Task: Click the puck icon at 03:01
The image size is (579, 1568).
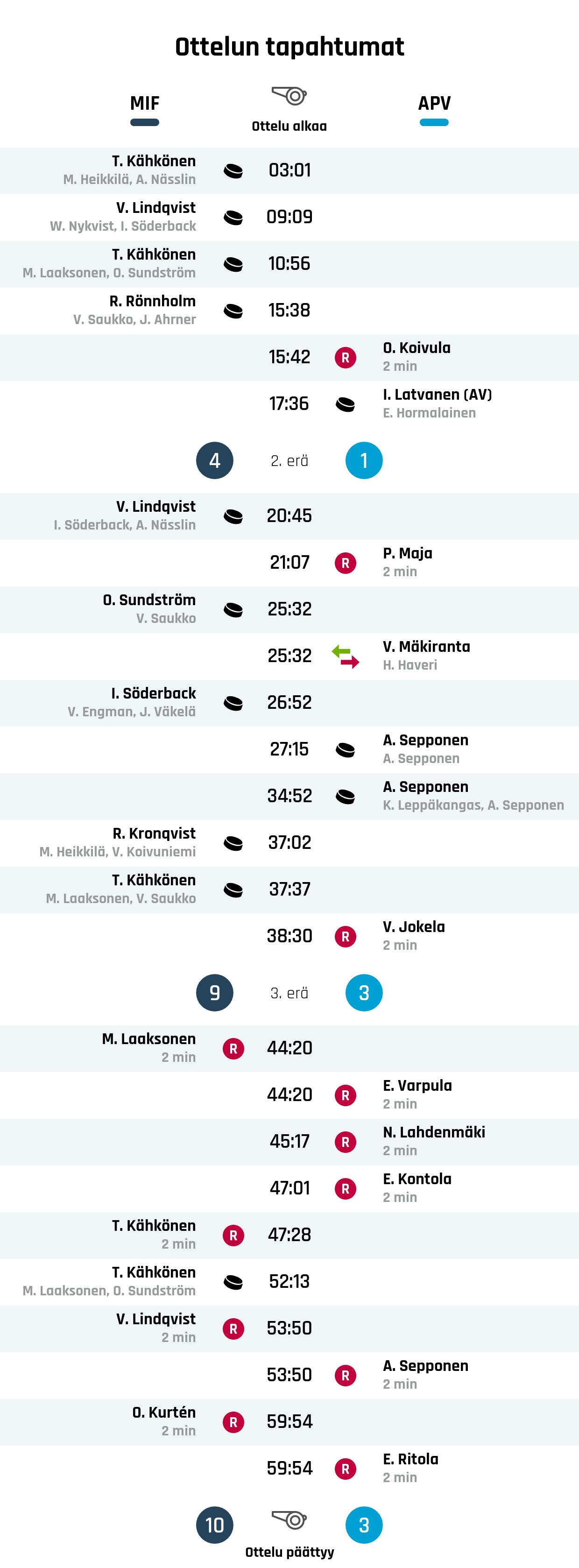Action: click(x=233, y=171)
